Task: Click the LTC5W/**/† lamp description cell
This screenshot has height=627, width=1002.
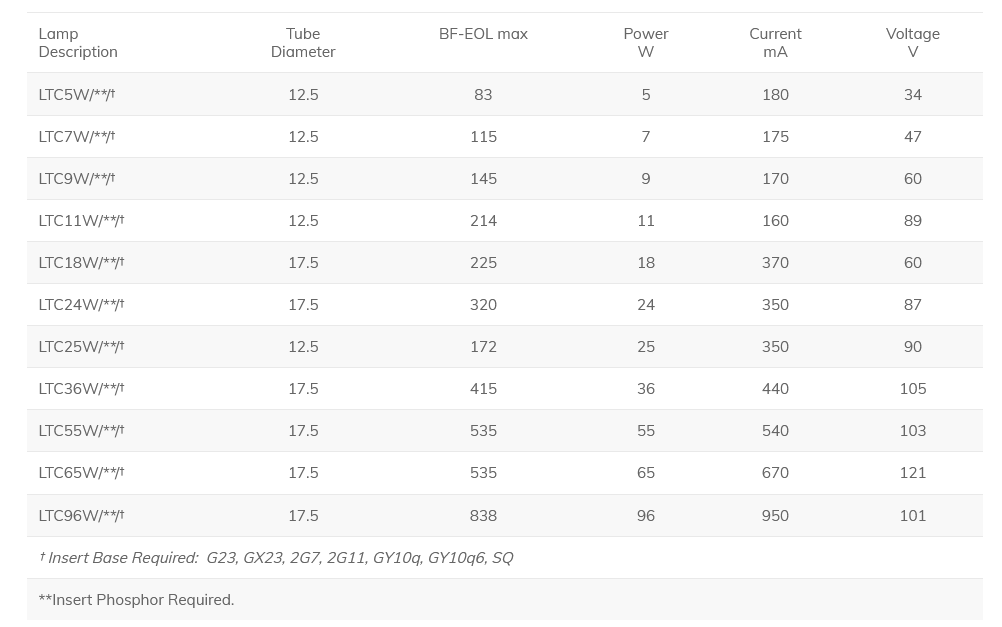Action: coord(77,94)
